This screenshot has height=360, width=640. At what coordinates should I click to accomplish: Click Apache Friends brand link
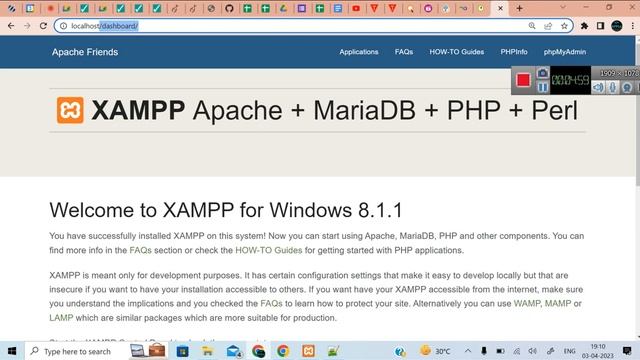point(85,52)
